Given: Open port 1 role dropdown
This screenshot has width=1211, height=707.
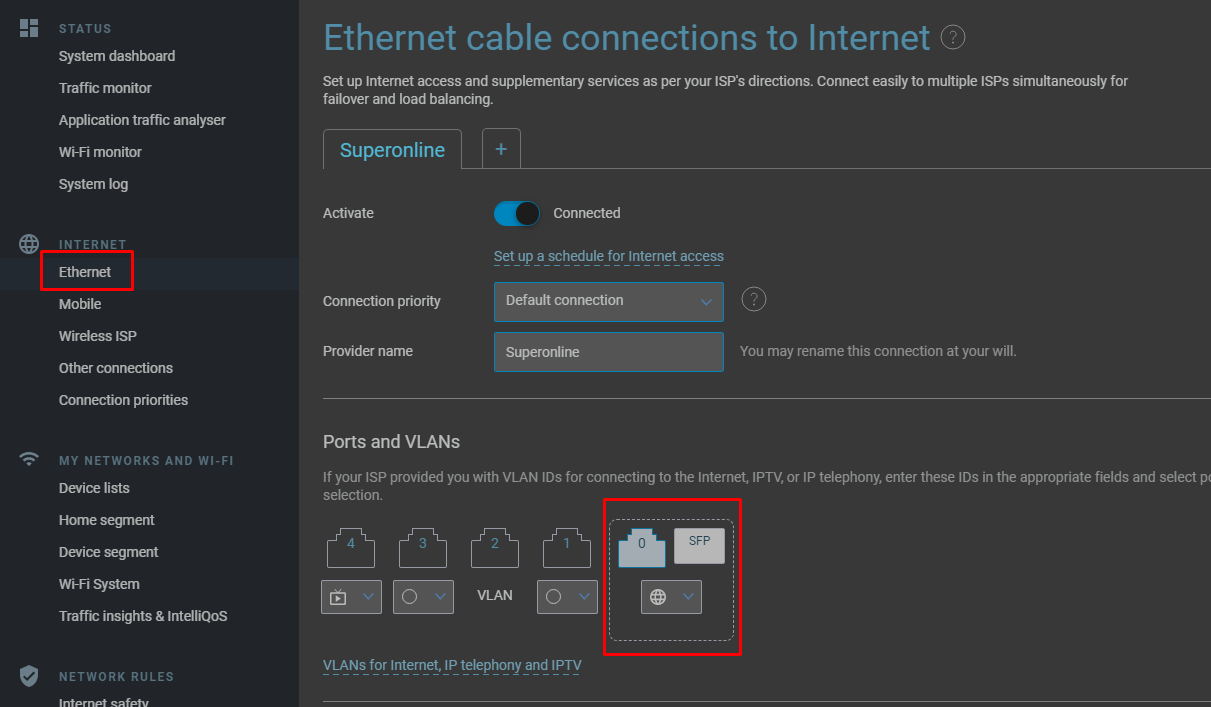Looking at the screenshot, I should coord(567,597).
